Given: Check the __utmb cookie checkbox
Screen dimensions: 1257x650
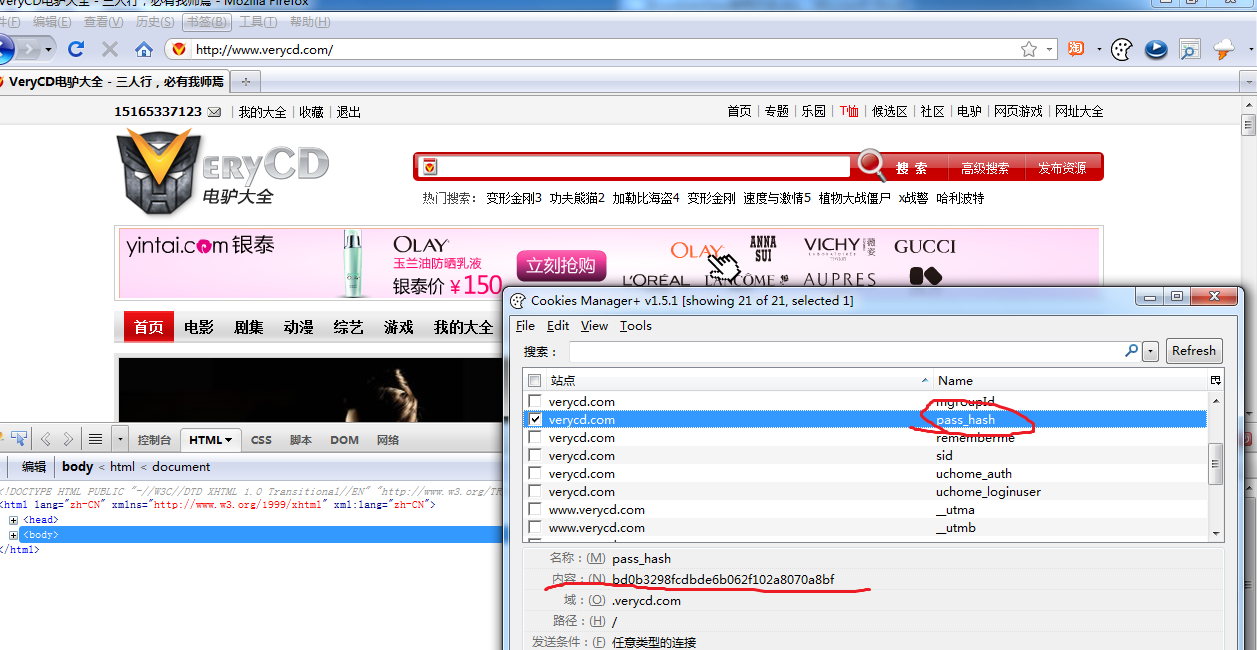Looking at the screenshot, I should click(535, 528).
